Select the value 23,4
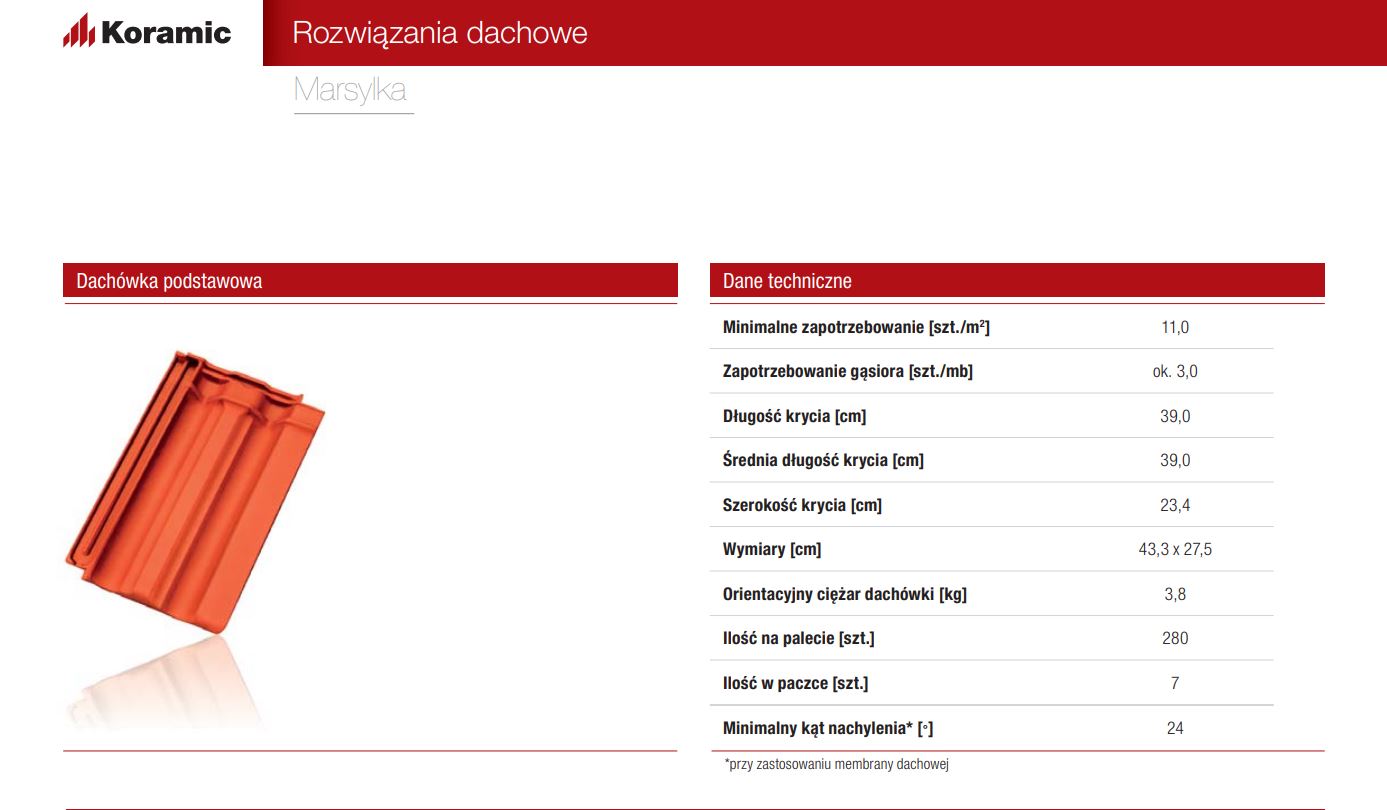 [1175, 506]
